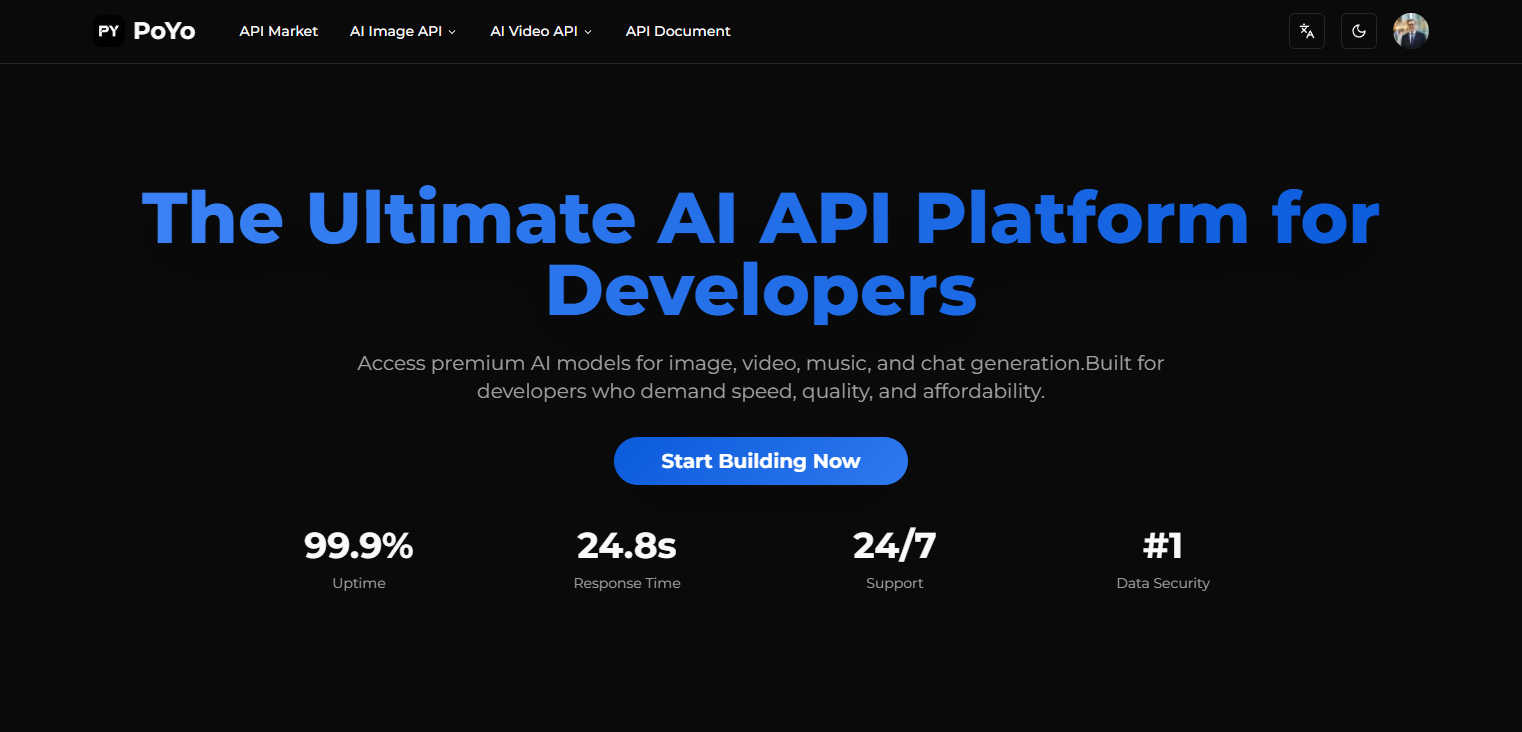Switch interface language with translate toggle

point(1306,30)
